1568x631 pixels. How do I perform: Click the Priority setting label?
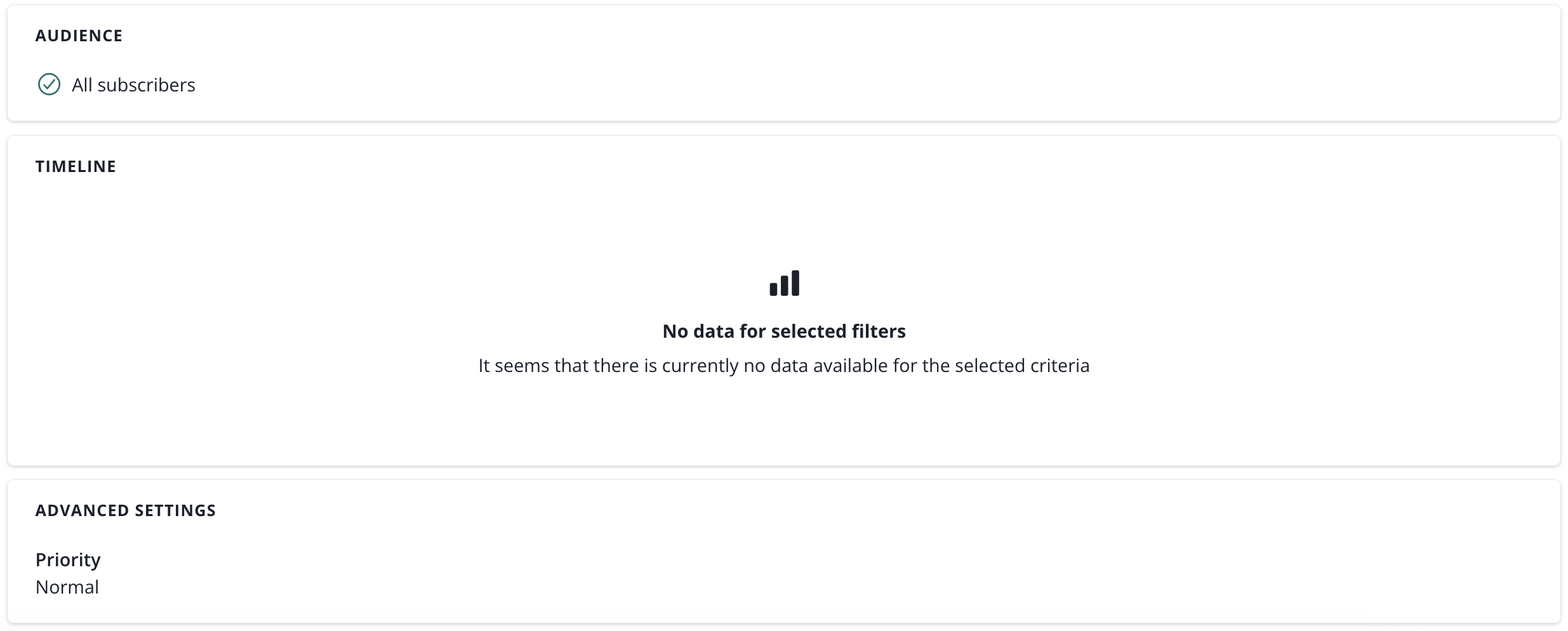point(68,560)
